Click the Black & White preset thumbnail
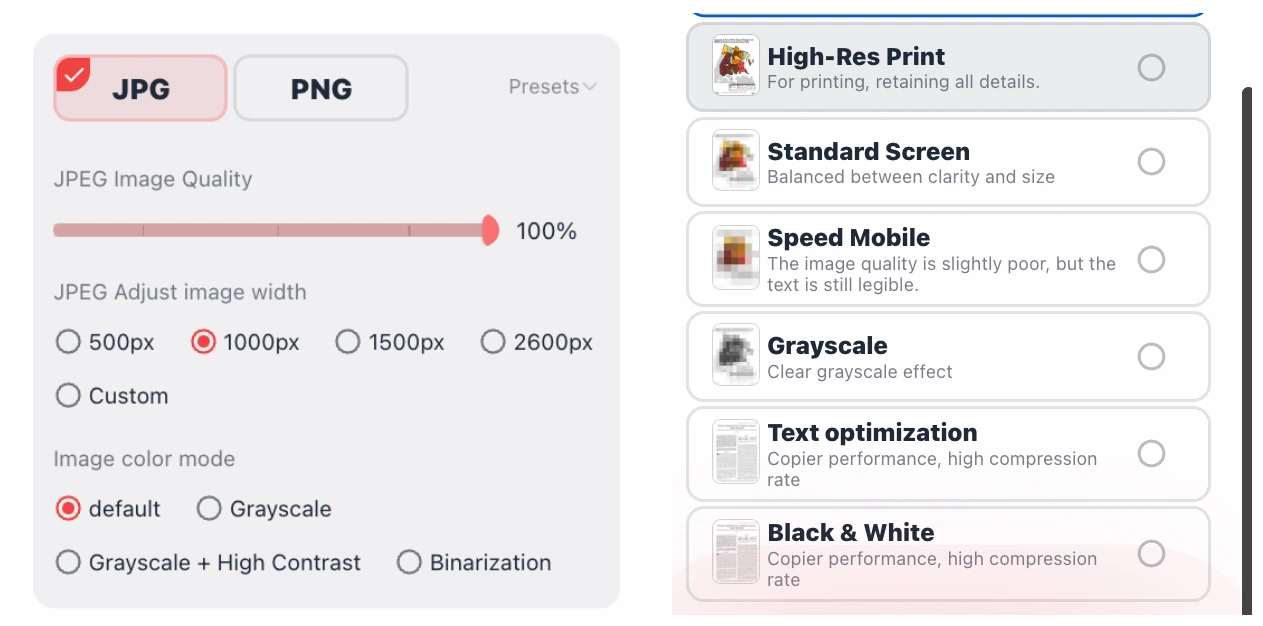Image resolution: width=1263 pixels, height=626 pixels. pyautogui.click(x=735, y=552)
